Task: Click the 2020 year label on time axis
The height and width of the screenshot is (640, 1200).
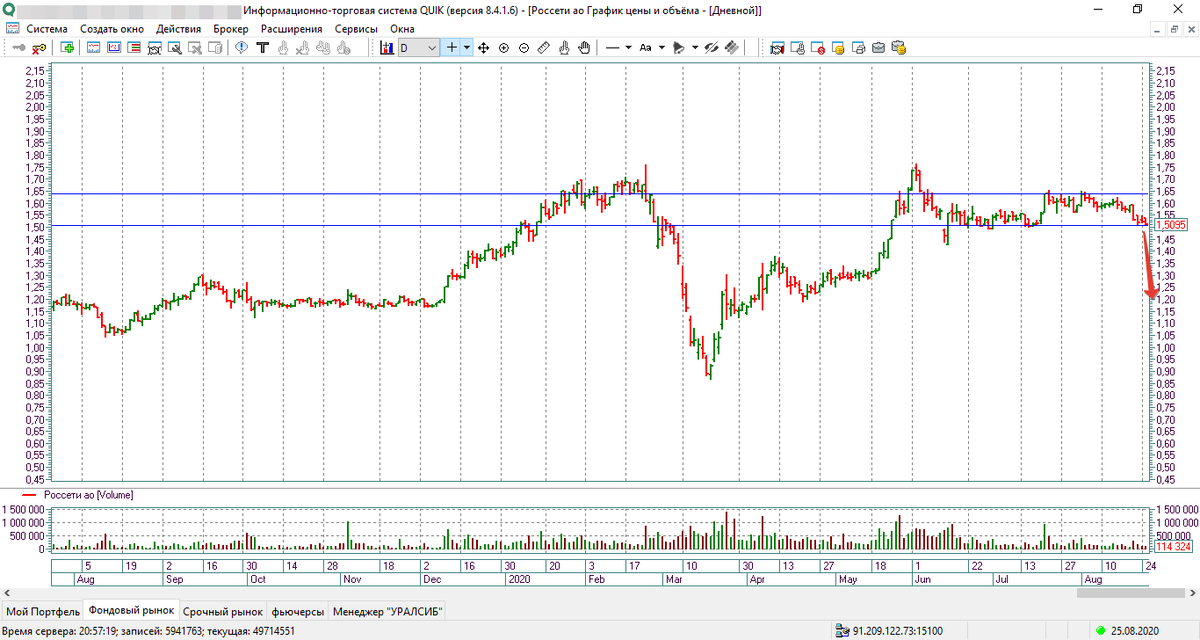Action: [x=518, y=579]
